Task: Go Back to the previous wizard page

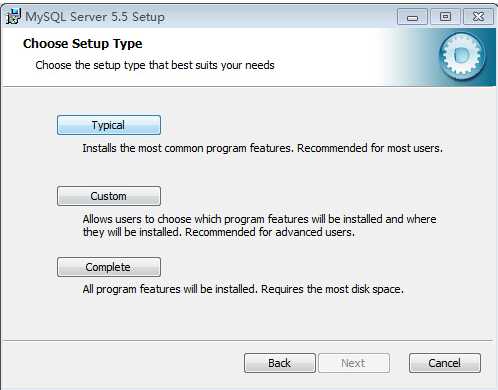Action: (x=280, y=363)
